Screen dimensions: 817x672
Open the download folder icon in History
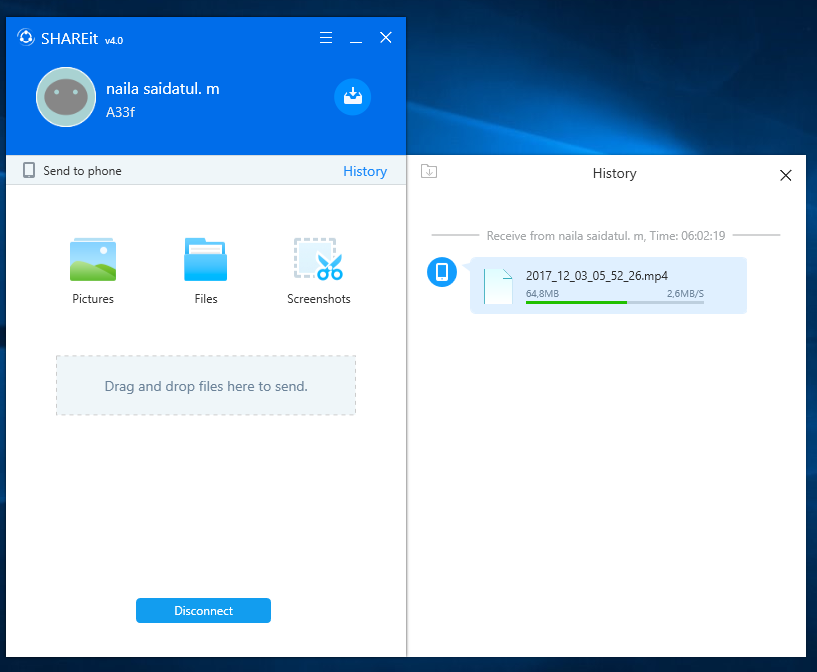[x=429, y=171]
